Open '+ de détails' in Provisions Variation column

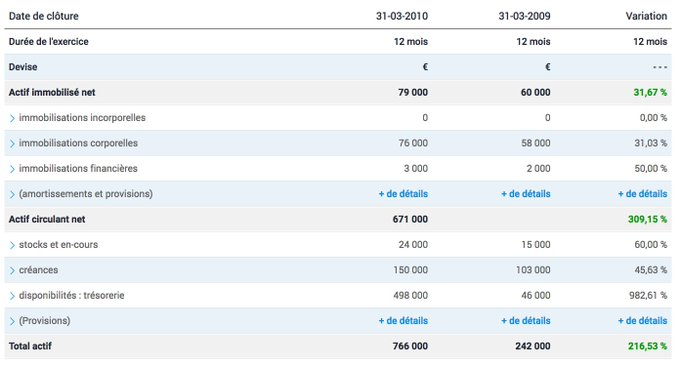pyautogui.click(x=642, y=321)
